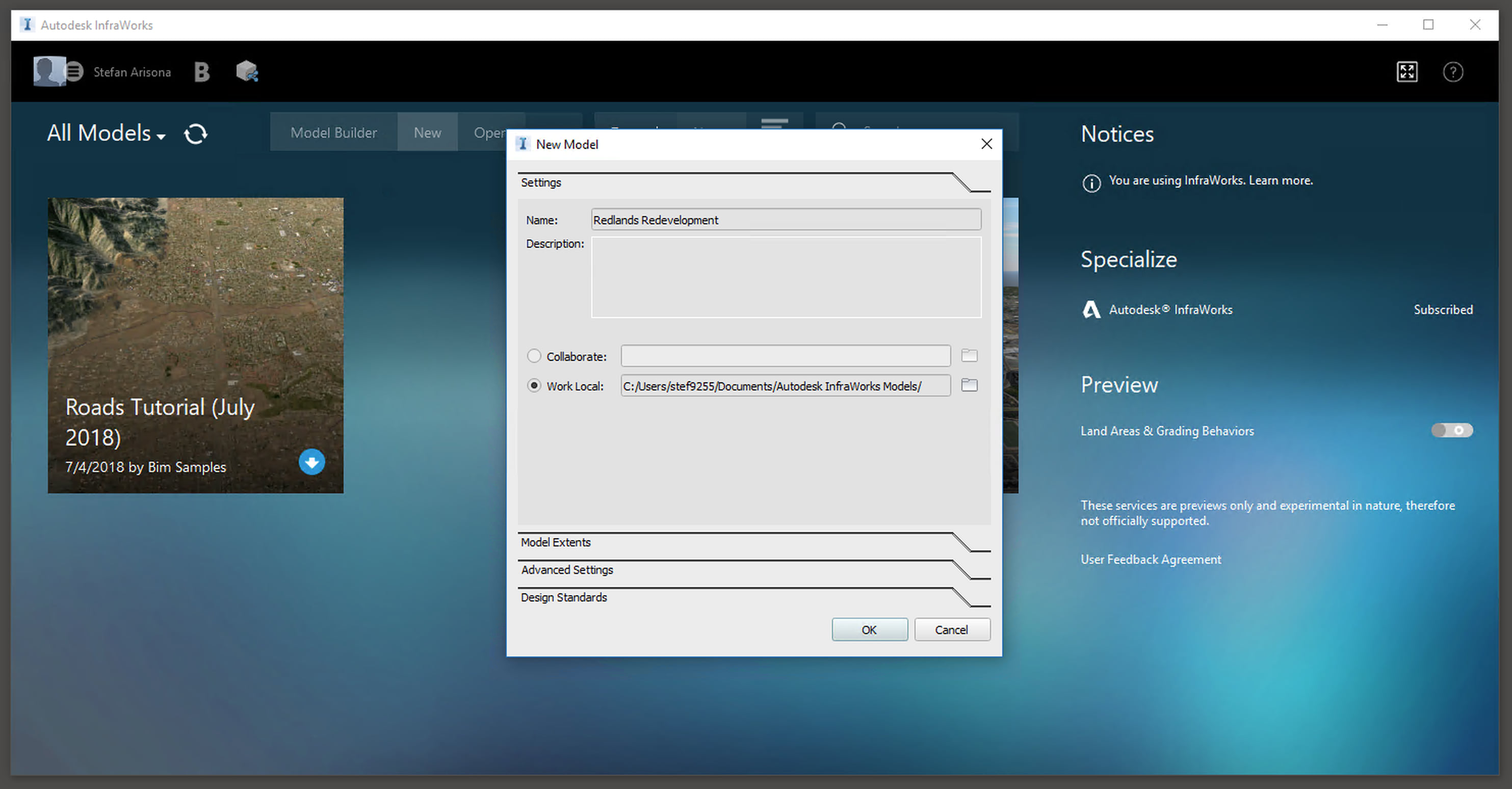Click the shared model cube icon
Screen dimensions: 1512x789
click(x=247, y=72)
